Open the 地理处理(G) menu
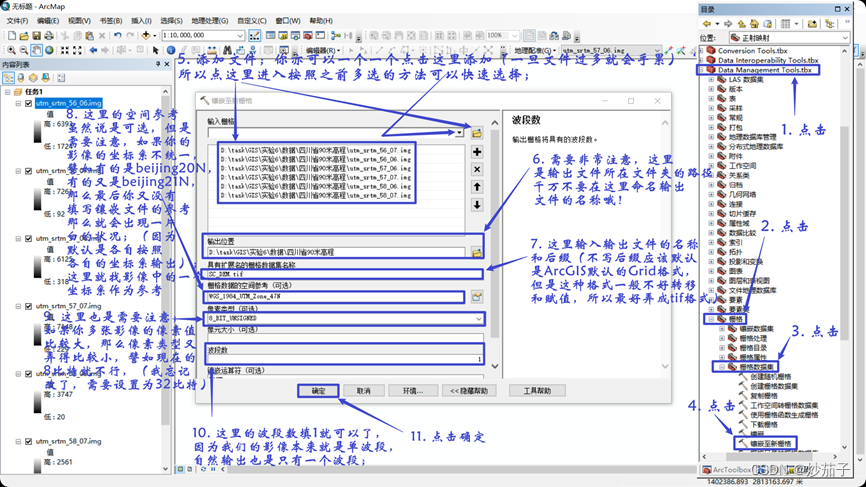The width and height of the screenshot is (866, 487). pyautogui.click(x=210, y=20)
